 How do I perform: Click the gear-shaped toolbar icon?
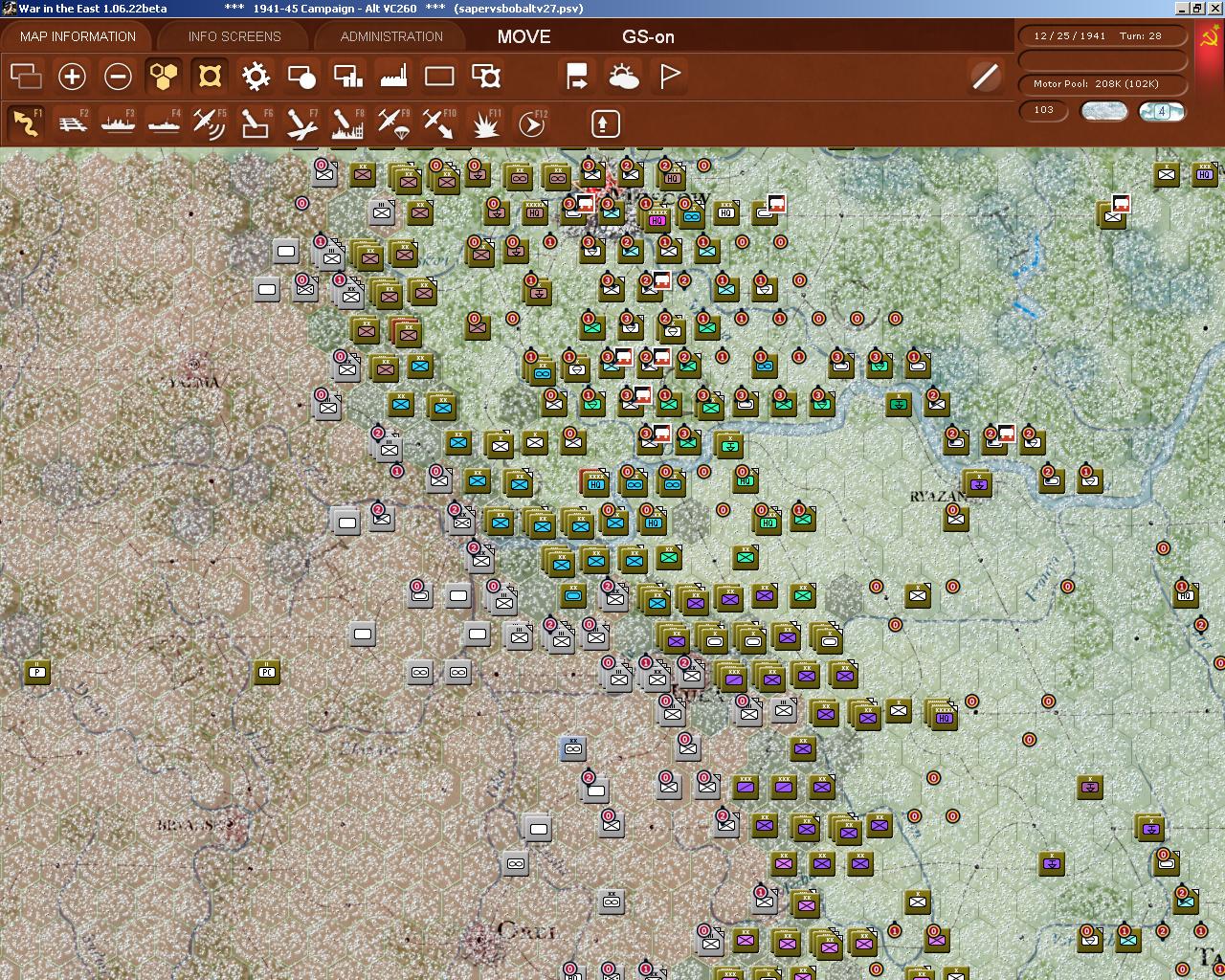pos(256,77)
